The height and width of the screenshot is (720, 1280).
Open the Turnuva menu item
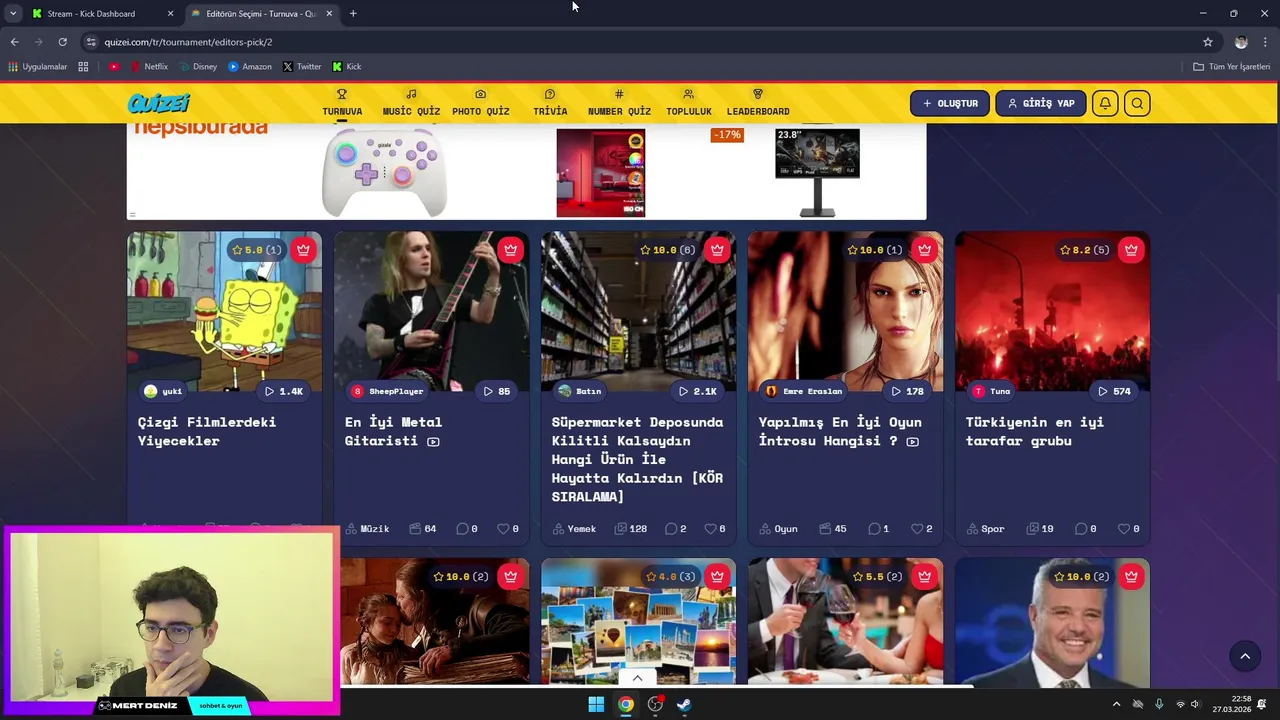click(342, 103)
